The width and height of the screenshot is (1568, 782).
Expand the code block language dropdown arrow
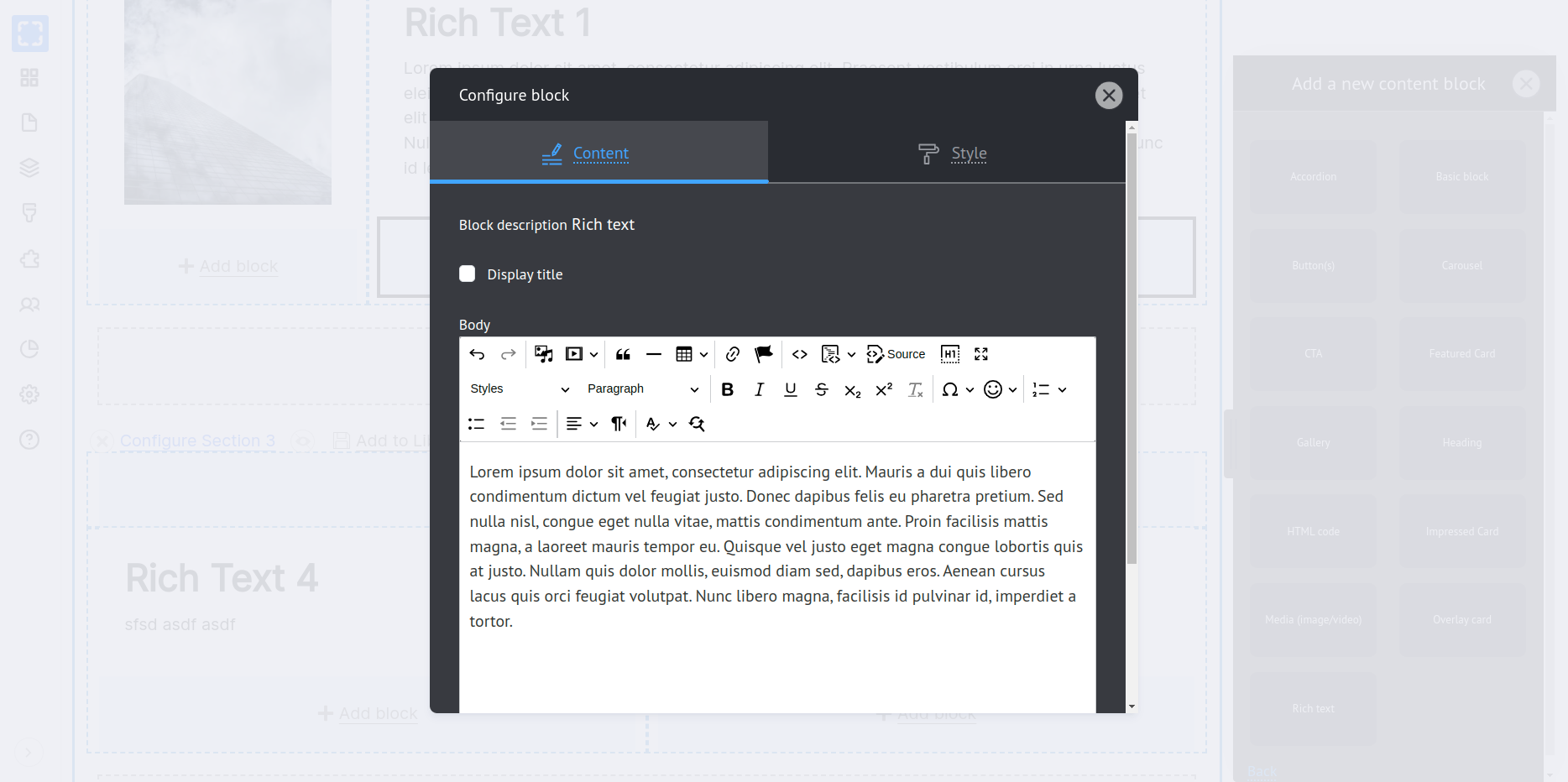pos(851,355)
